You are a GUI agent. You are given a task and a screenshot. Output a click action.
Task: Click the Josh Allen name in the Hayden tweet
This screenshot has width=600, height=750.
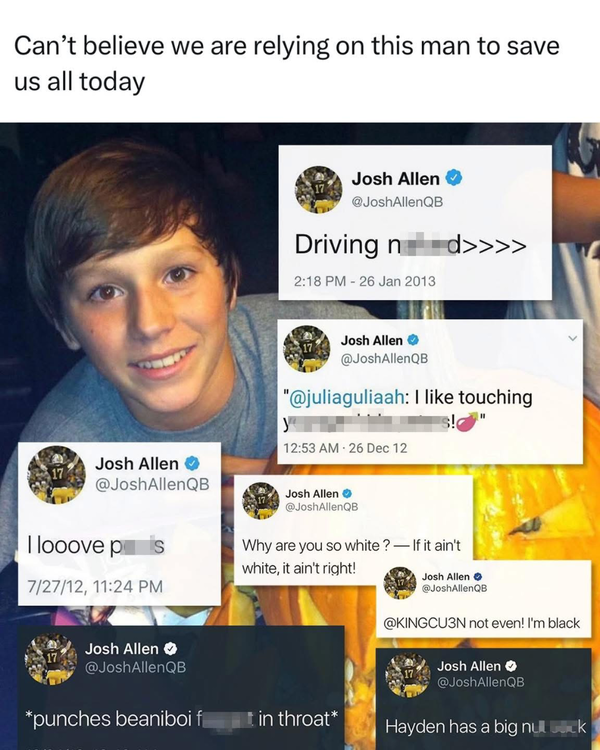pos(469,666)
